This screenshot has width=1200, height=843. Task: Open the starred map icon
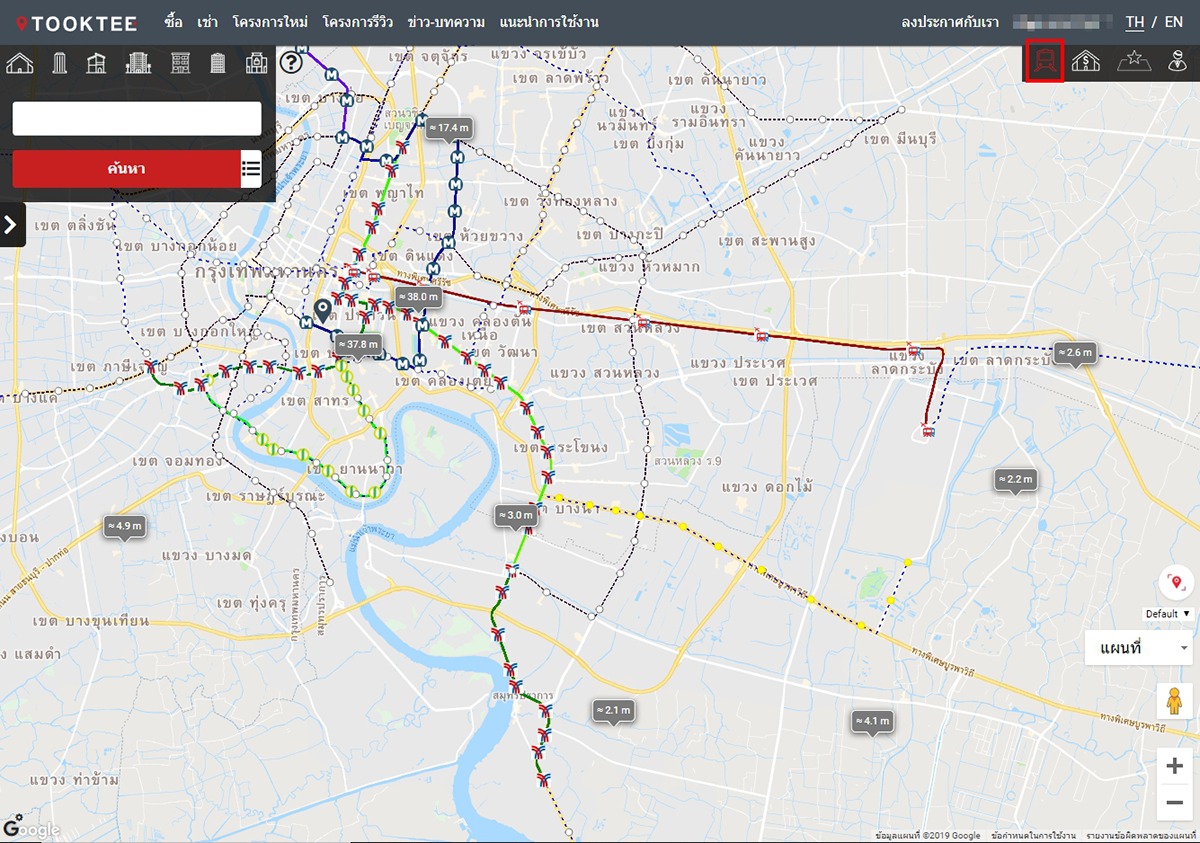(1134, 62)
